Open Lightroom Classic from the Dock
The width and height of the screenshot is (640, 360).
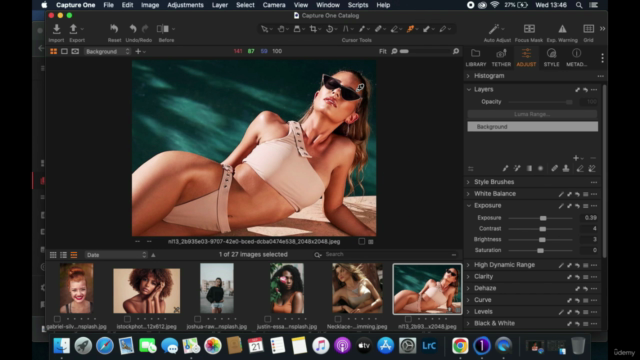pyautogui.click(x=429, y=346)
